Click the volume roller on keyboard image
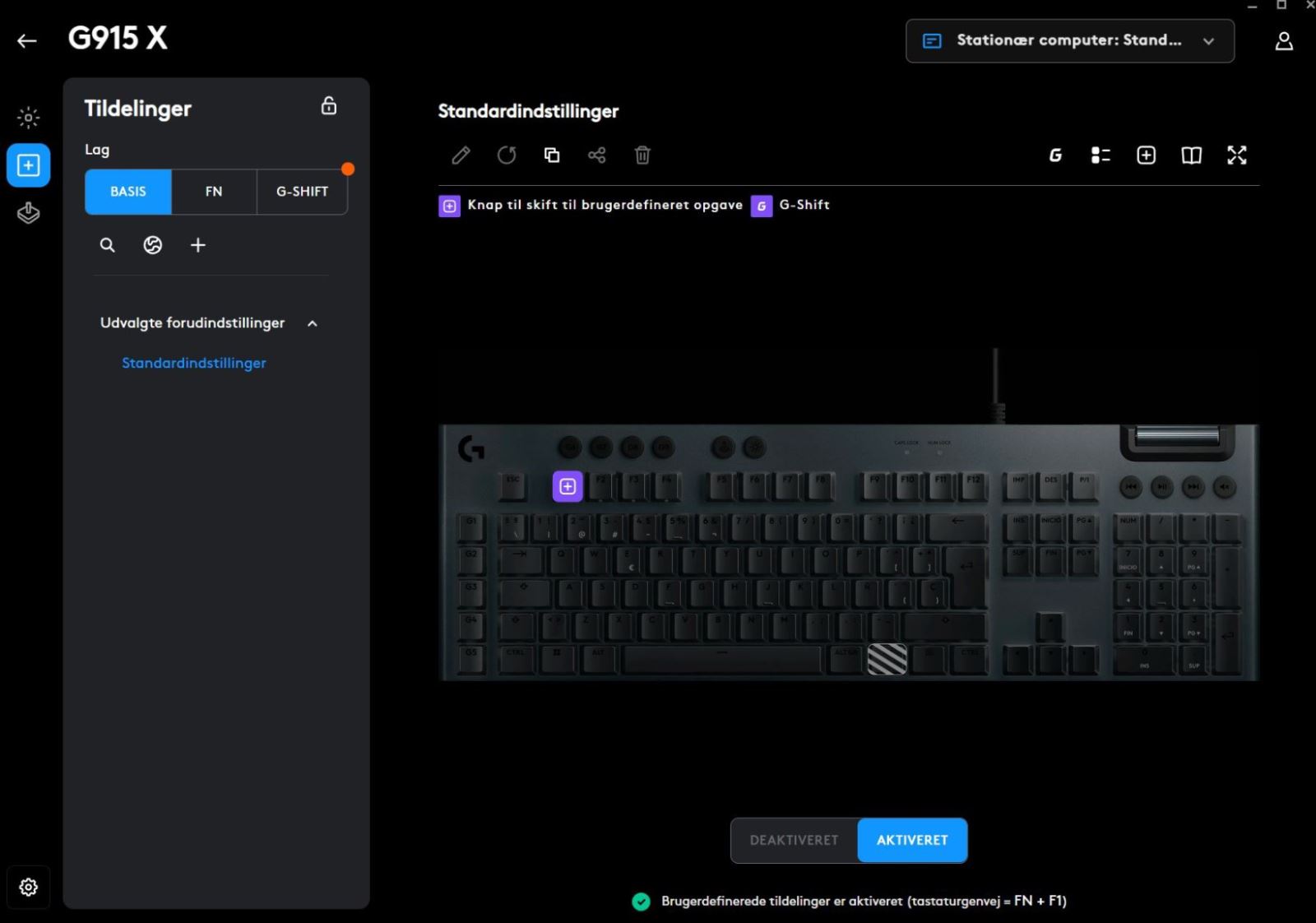The height and width of the screenshot is (923, 1316). pyautogui.click(x=1177, y=436)
